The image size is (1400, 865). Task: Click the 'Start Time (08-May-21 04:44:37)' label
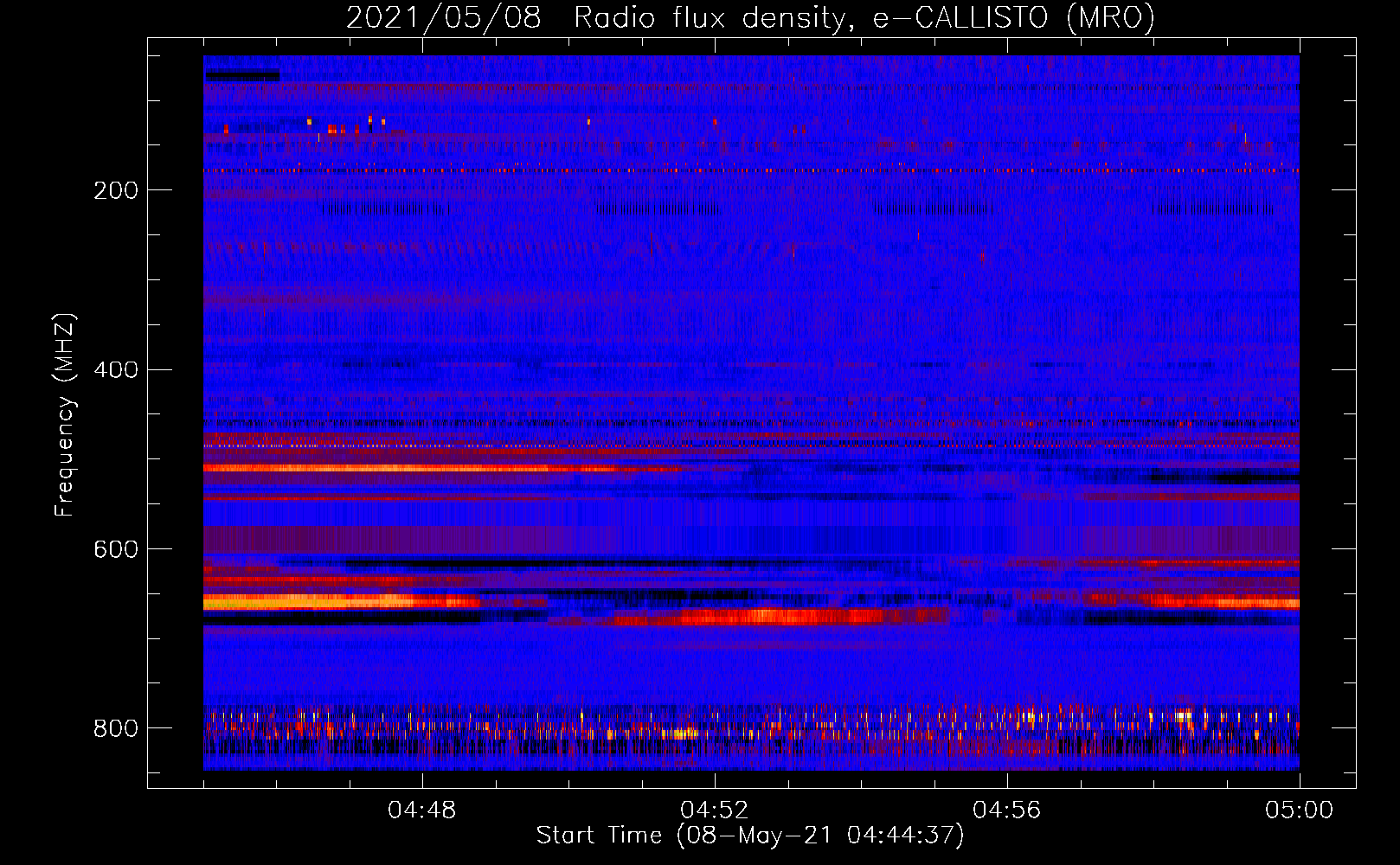[x=750, y=836]
